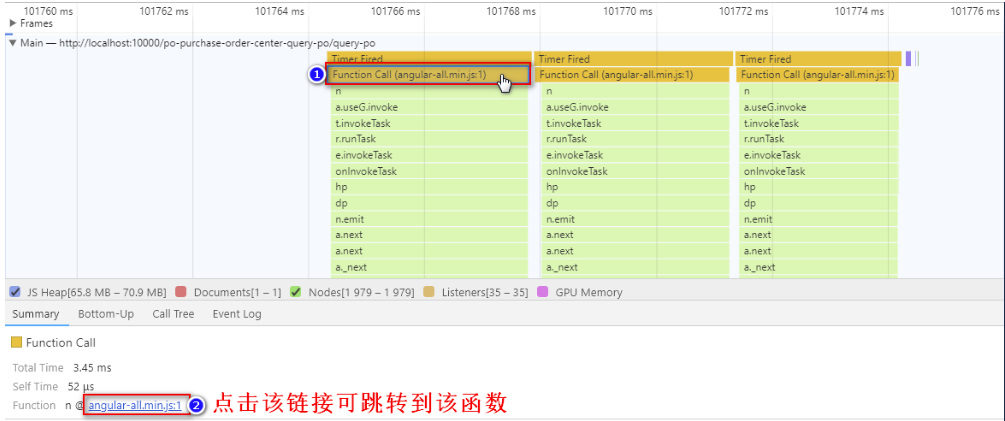Switch to the Summary tab

(36, 314)
